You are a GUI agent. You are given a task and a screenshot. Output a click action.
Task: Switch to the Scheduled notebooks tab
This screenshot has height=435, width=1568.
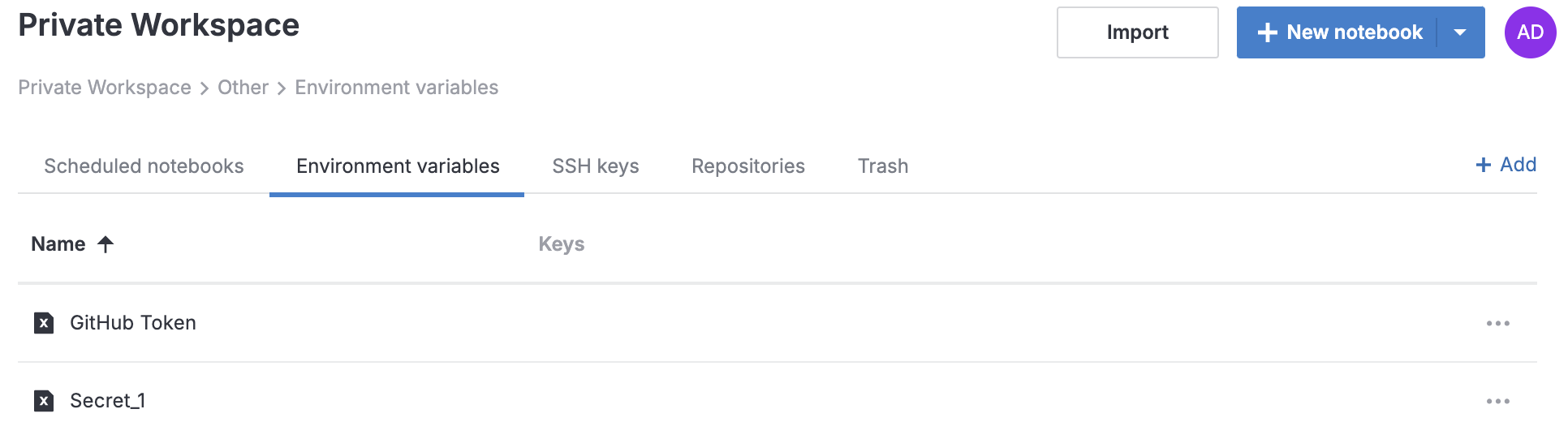click(x=144, y=166)
